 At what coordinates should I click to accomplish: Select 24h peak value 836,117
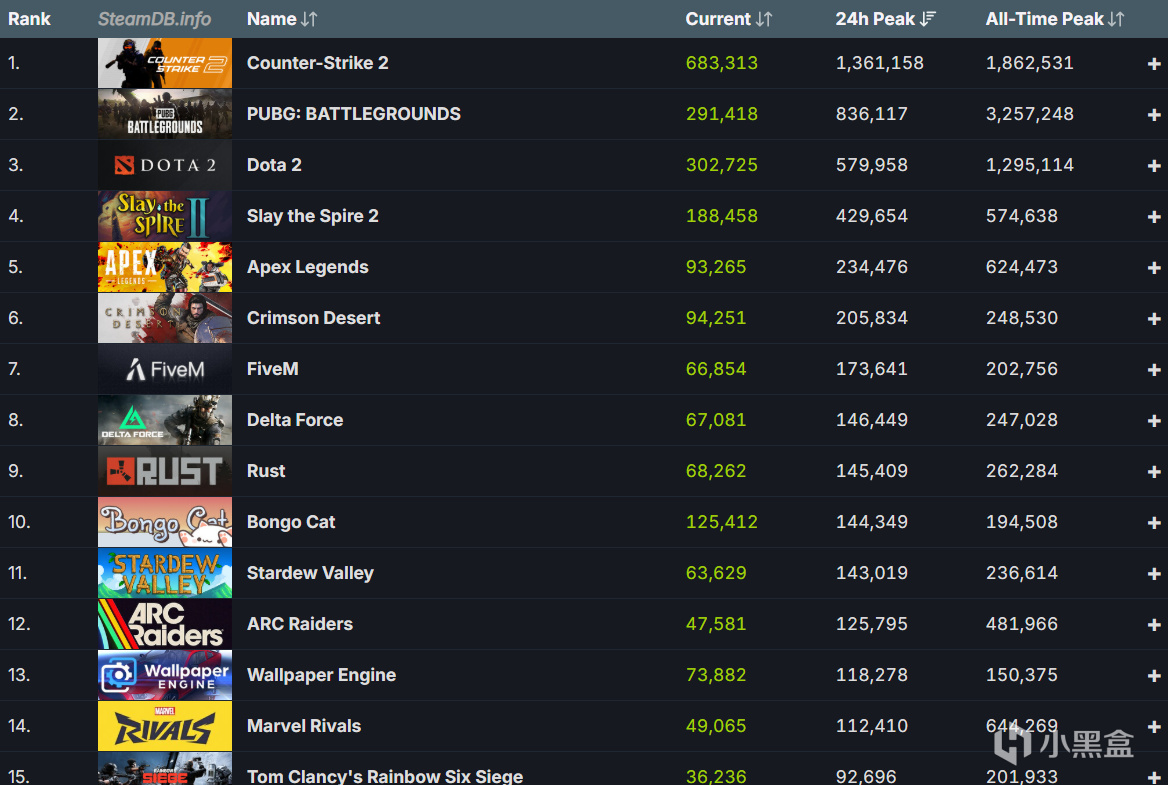tap(872, 114)
